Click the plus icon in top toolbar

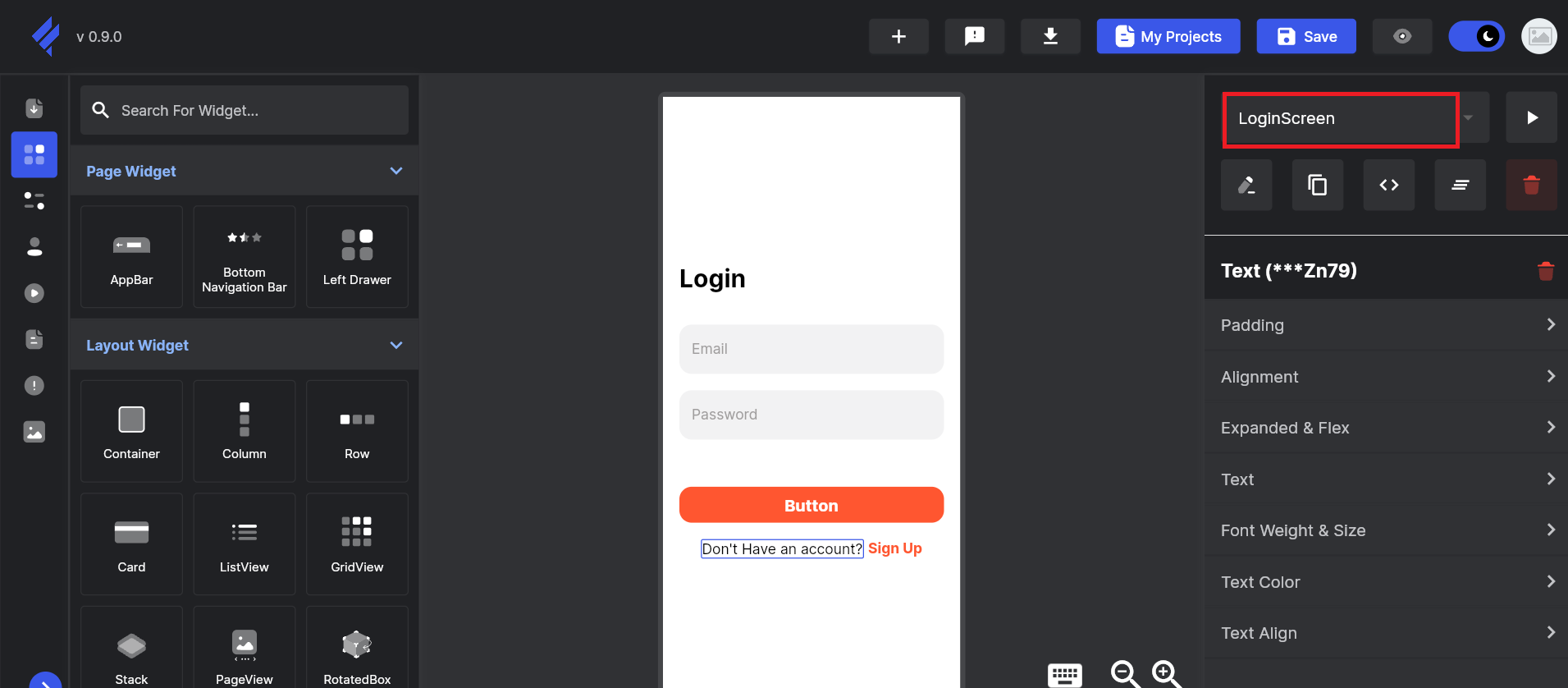point(898,36)
